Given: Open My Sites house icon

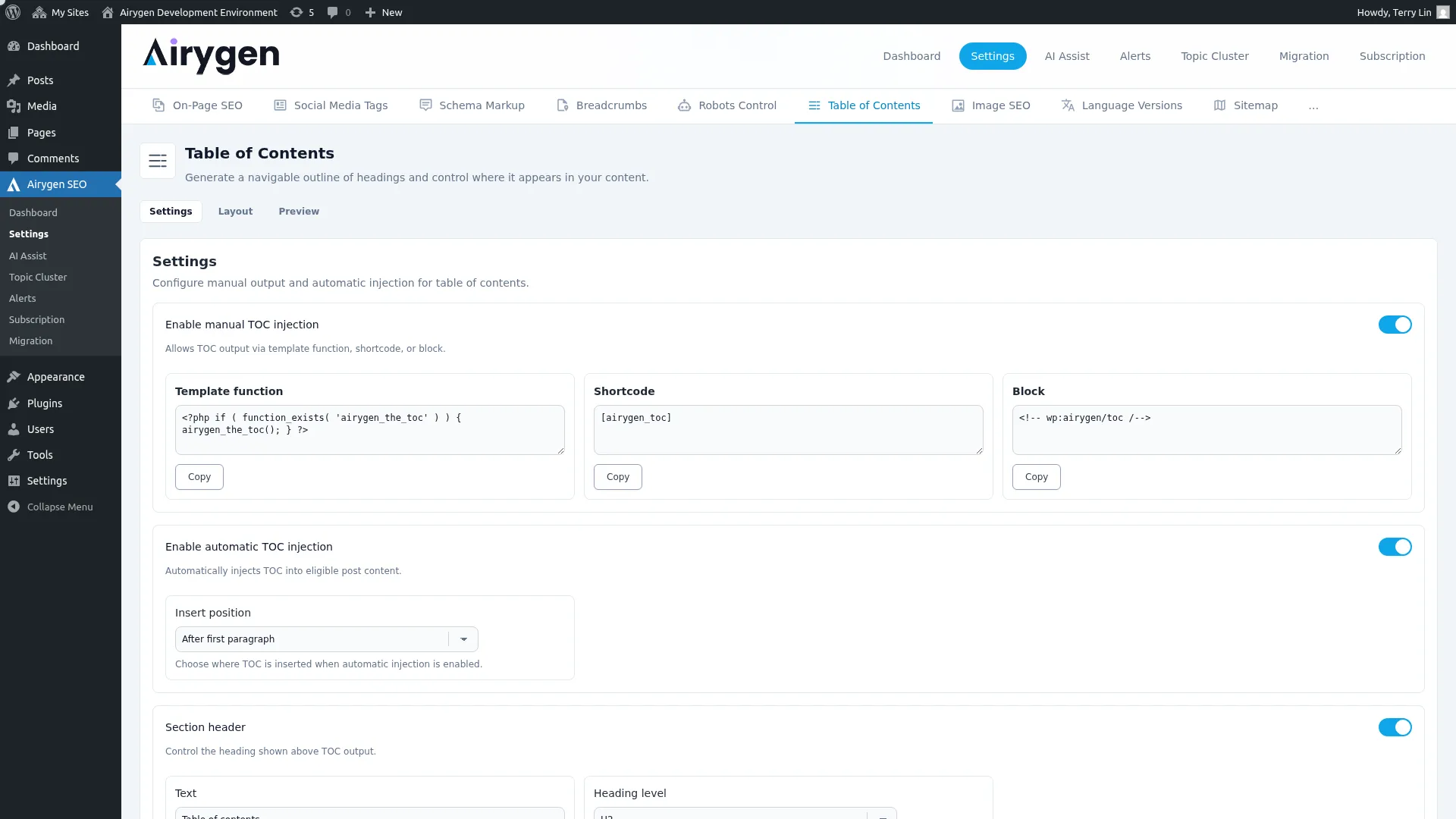Looking at the screenshot, I should click(39, 12).
